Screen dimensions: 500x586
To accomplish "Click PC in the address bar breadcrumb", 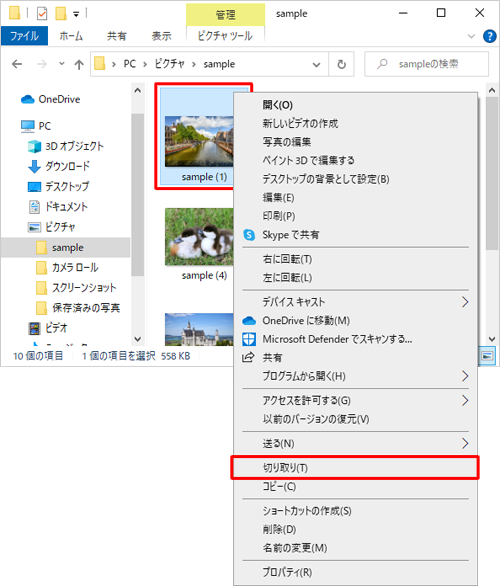I will tap(130, 64).
